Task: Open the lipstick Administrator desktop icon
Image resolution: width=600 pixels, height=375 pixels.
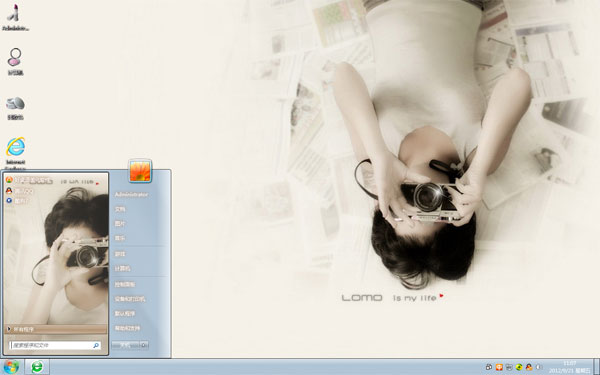Action: coord(15,17)
